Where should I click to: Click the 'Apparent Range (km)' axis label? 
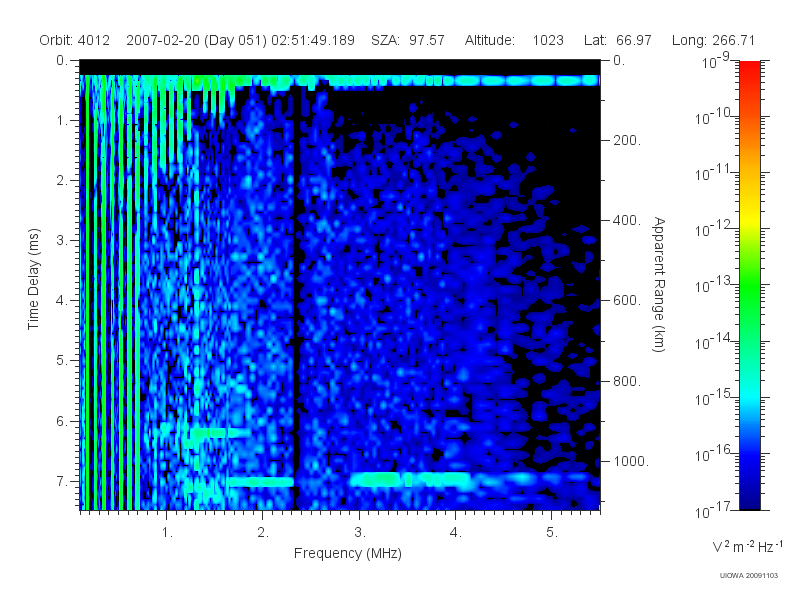point(659,284)
